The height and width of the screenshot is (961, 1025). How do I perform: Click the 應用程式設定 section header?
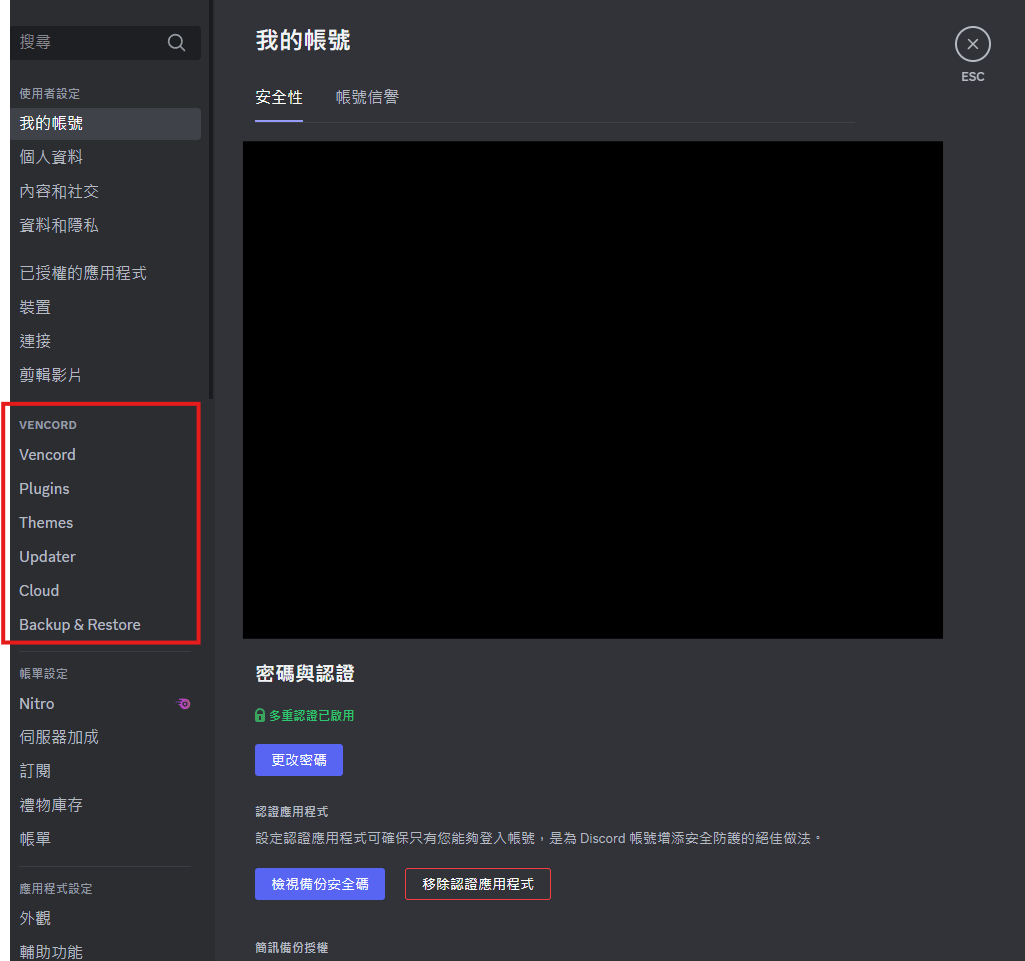pyautogui.click(x=56, y=888)
